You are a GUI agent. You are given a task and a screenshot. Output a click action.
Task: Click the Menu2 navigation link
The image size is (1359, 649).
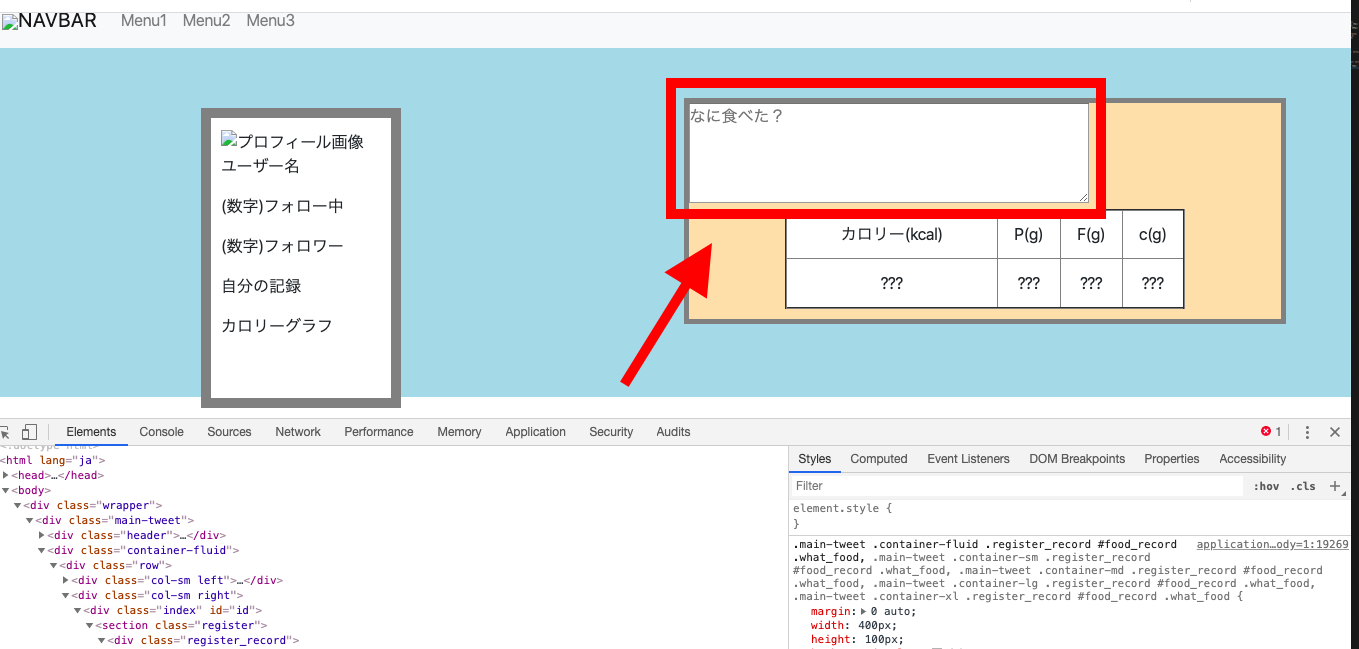[x=206, y=19]
